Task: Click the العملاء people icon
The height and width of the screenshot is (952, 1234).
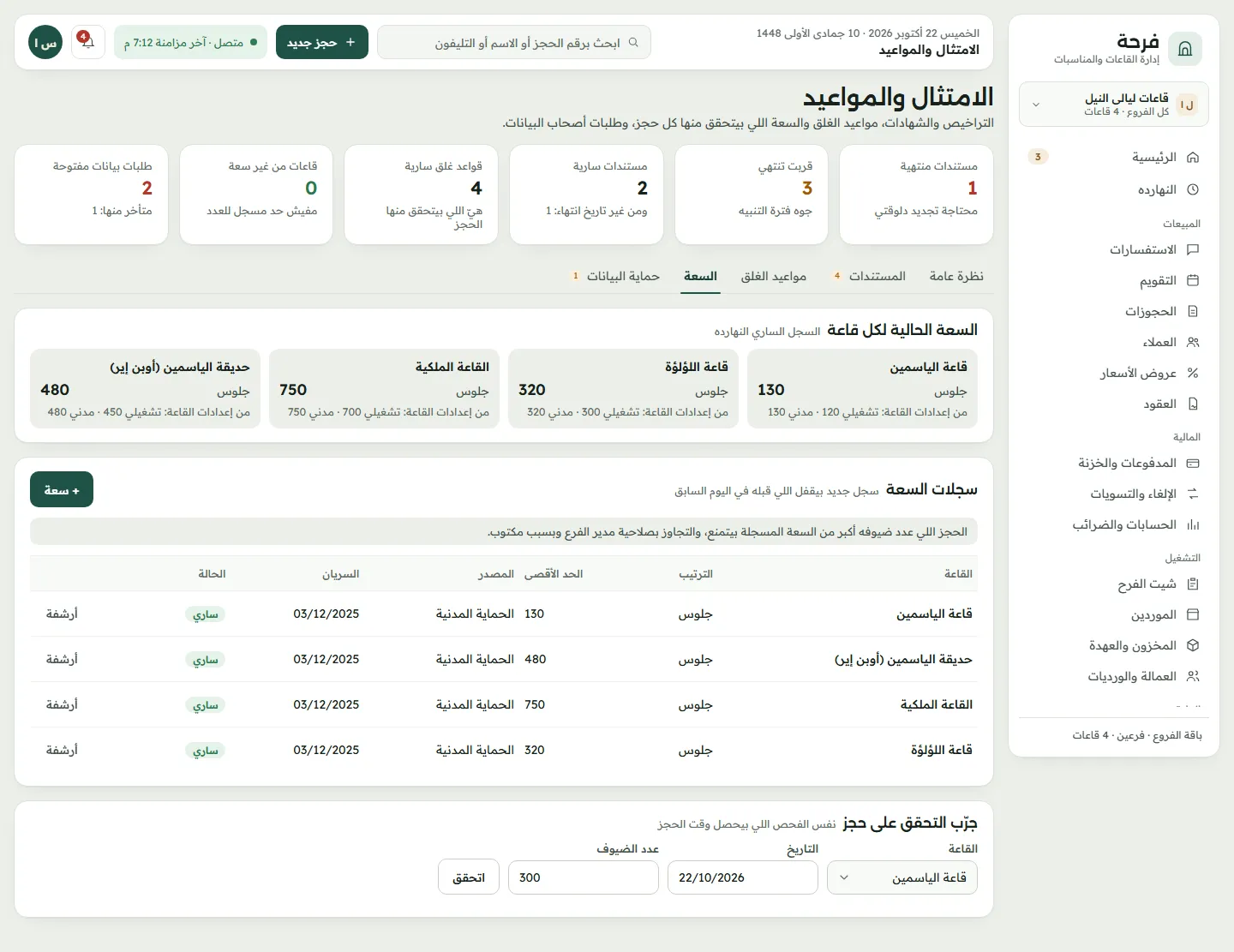Action: click(x=1193, y=342)
